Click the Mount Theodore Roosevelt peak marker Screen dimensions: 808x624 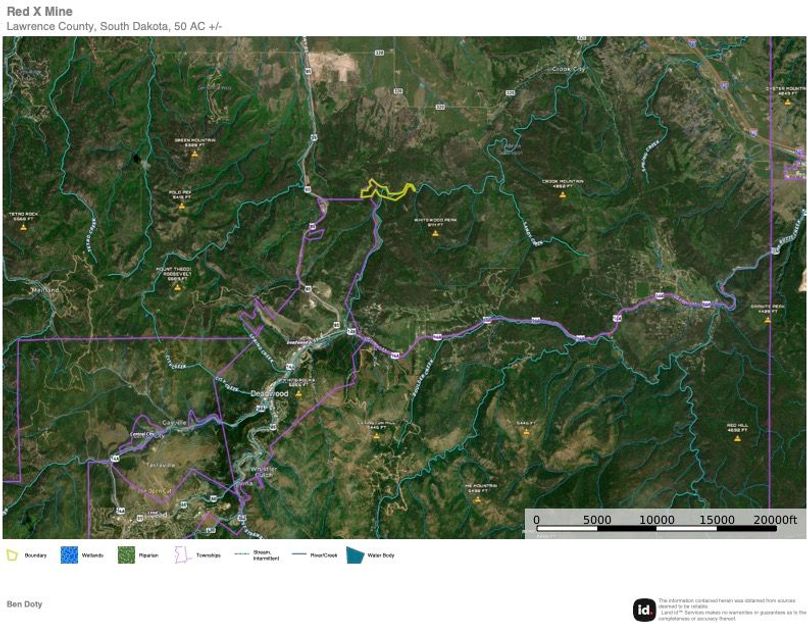click(177, 288)
